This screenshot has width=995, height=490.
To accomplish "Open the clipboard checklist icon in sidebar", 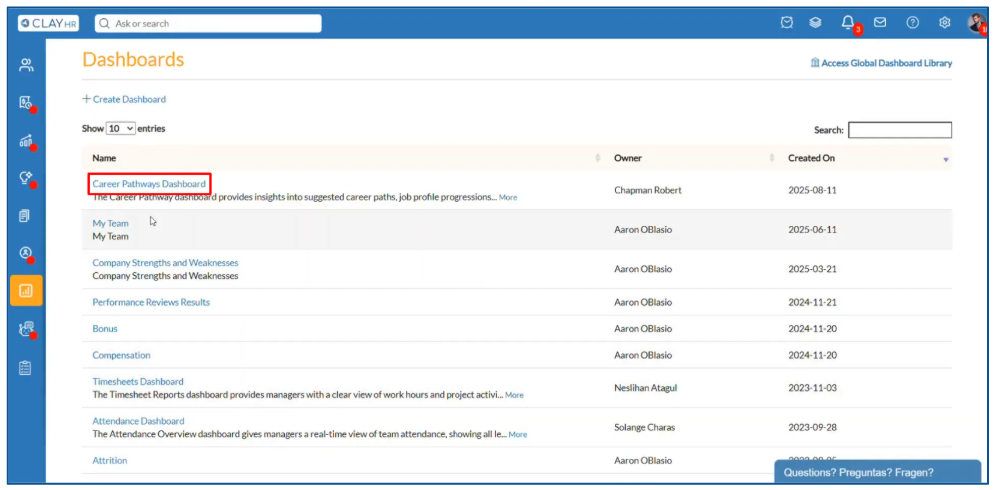I will [x=25, y=368].
